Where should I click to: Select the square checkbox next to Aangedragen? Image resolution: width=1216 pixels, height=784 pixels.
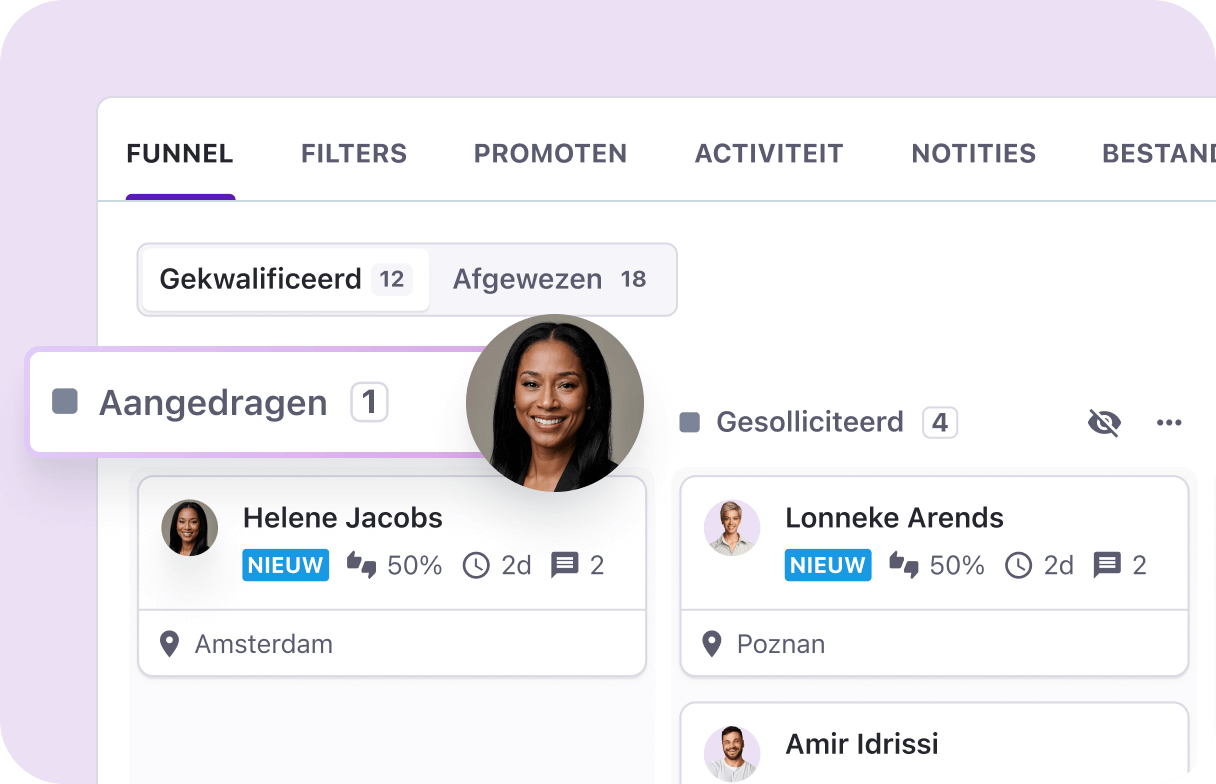tap(63, 401)
